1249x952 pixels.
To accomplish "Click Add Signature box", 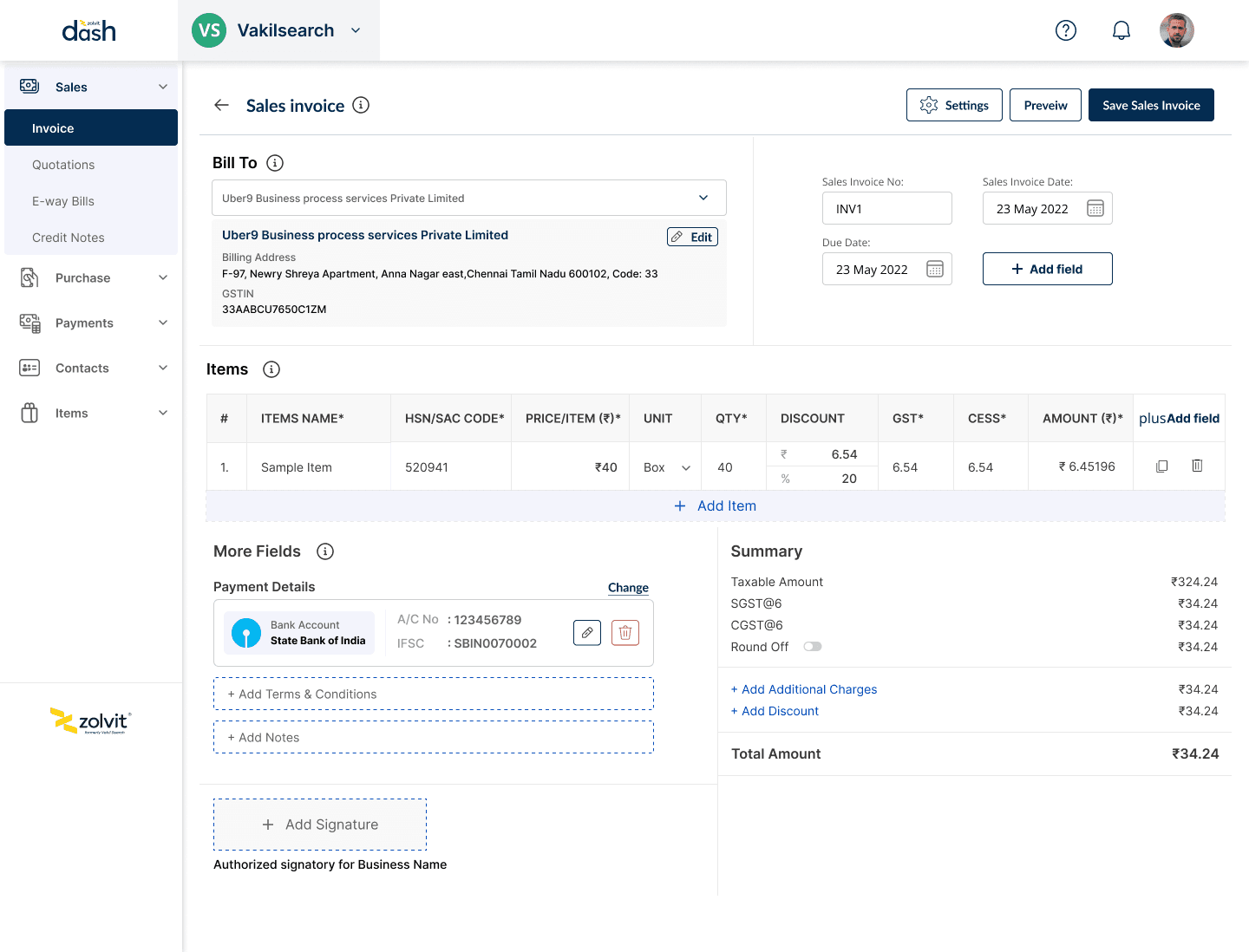I will (x=320, y=825).
